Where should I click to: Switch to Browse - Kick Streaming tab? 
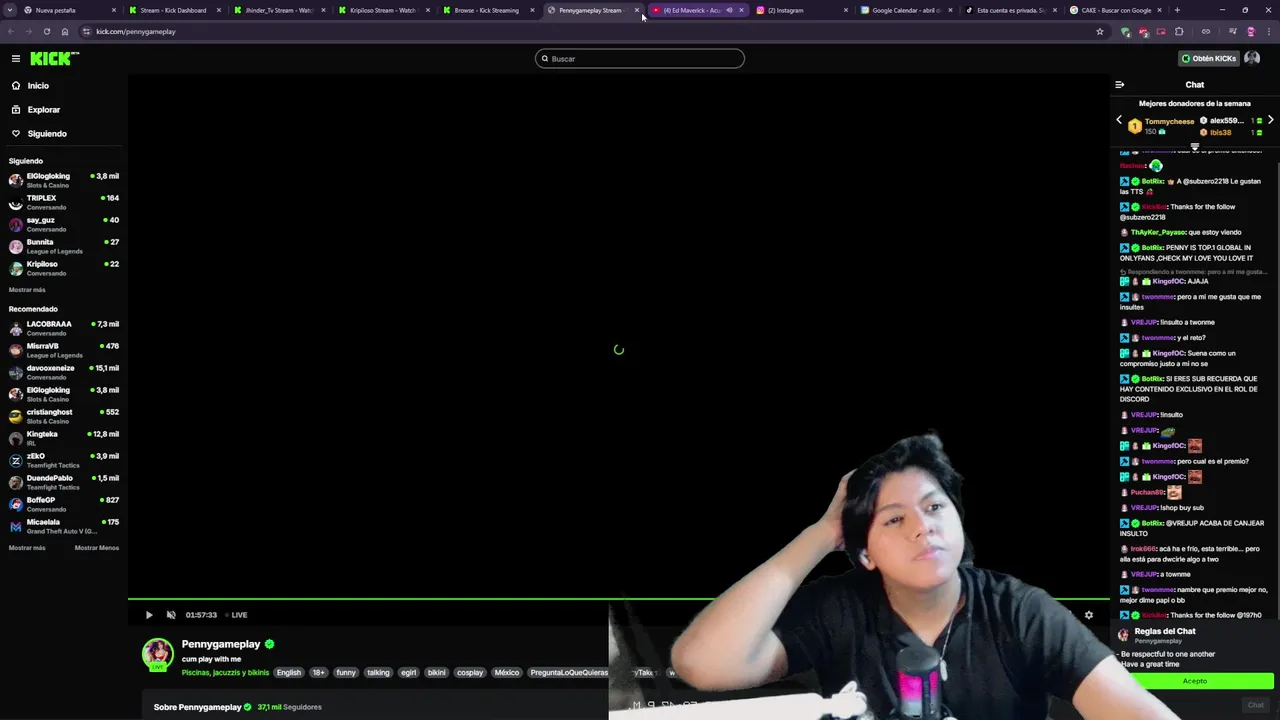click(487, 10)
